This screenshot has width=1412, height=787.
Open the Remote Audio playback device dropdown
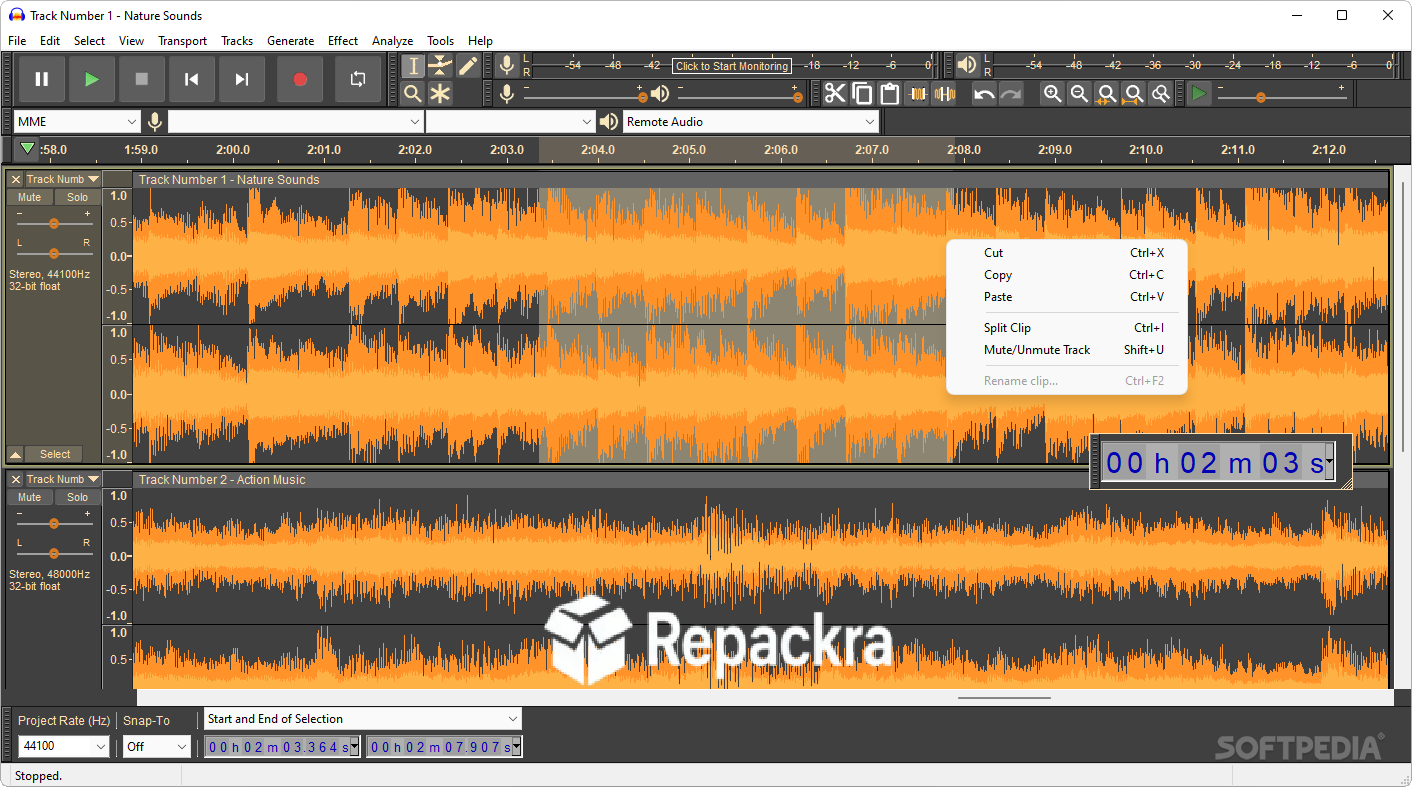tap(750, 122)
